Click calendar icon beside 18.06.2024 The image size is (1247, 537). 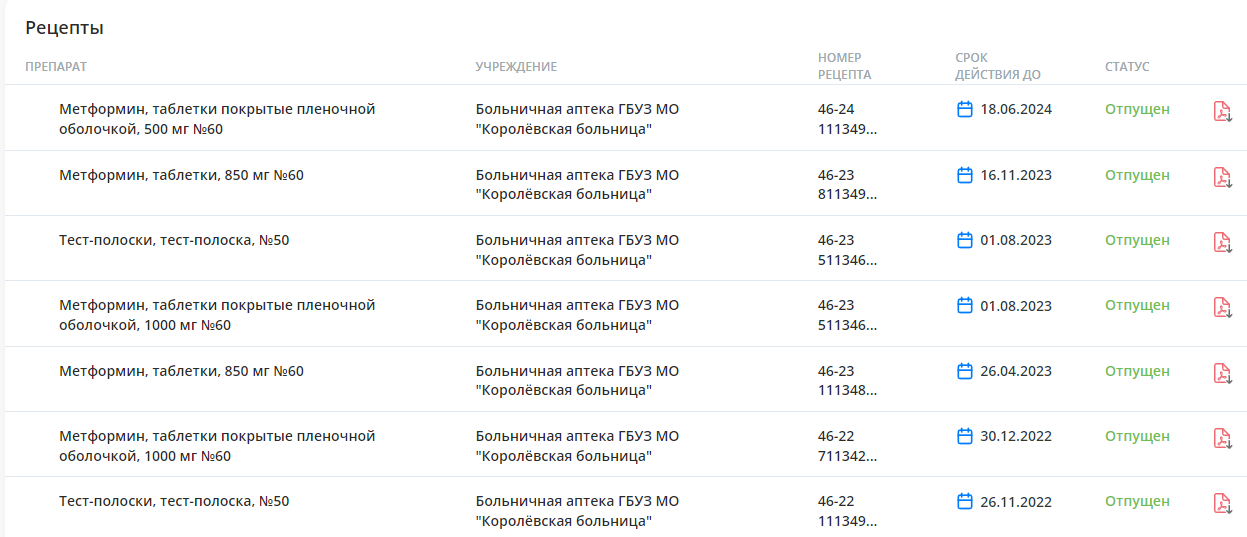(x=965, y=109)
